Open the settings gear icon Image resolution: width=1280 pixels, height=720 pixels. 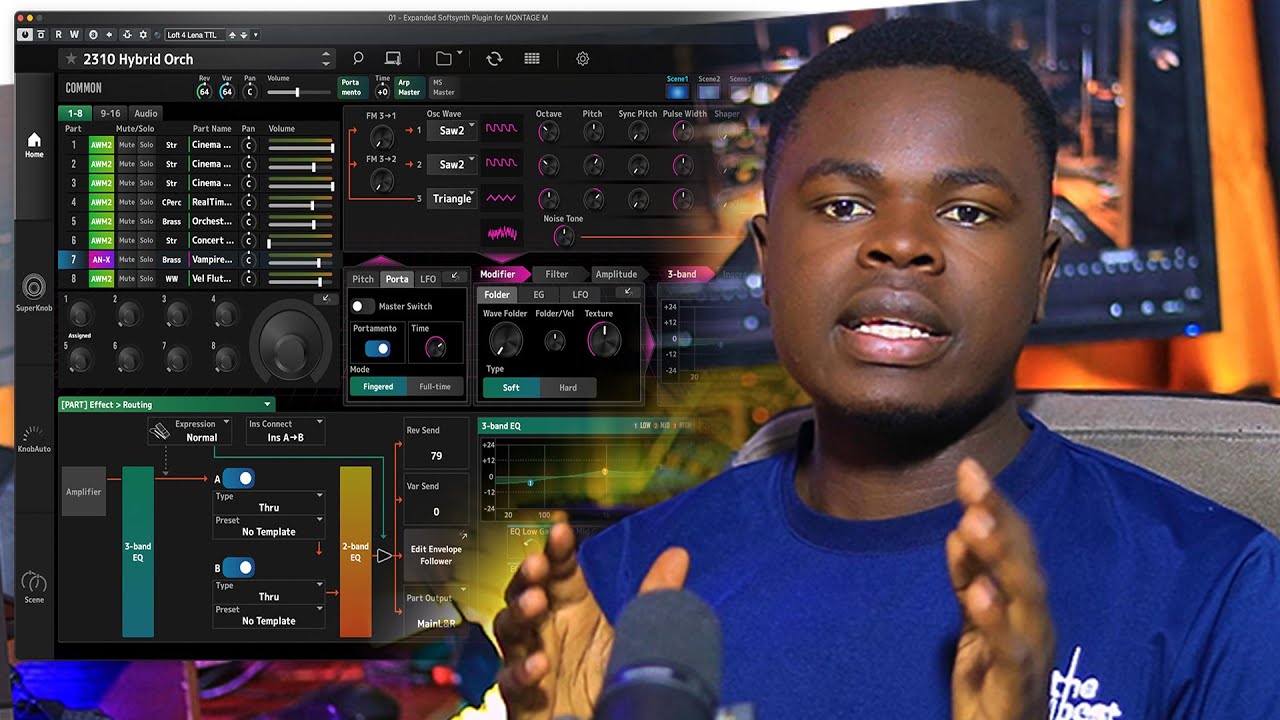tap(582, 59)
